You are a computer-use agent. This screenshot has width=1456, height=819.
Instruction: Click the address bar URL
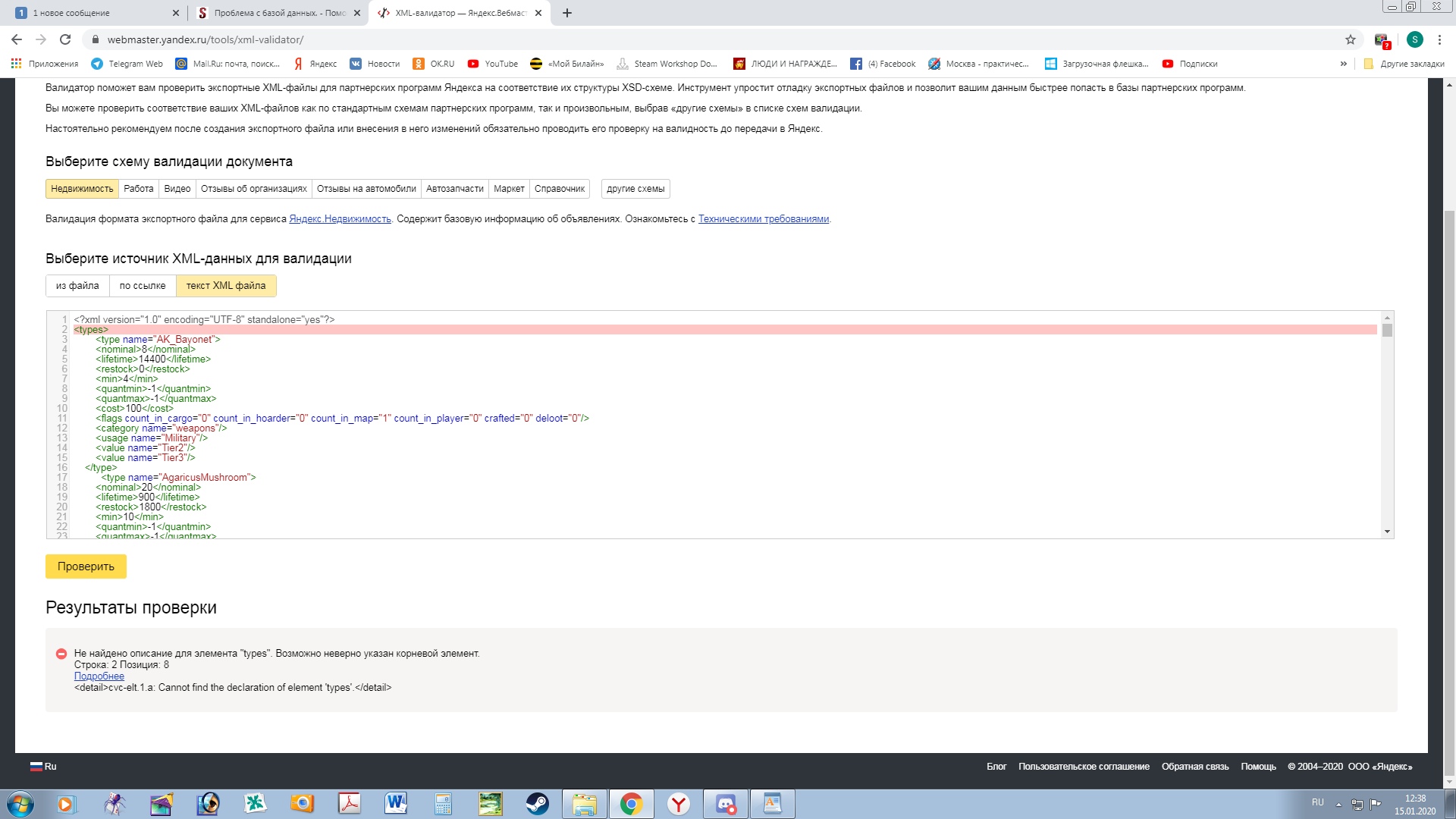[x=206, y=39]
